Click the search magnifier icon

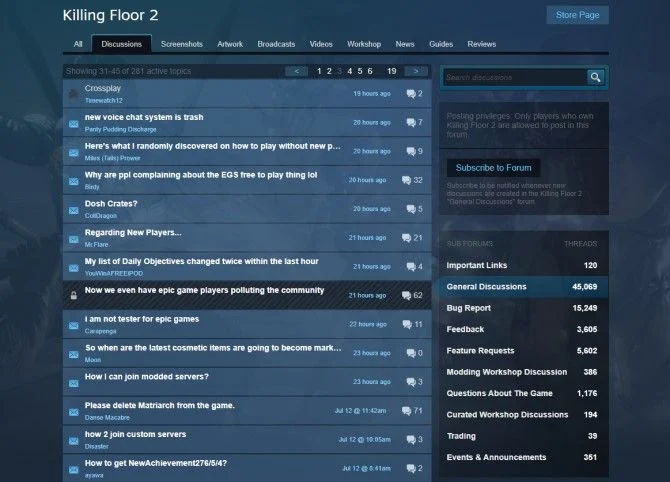click(596, 77)
